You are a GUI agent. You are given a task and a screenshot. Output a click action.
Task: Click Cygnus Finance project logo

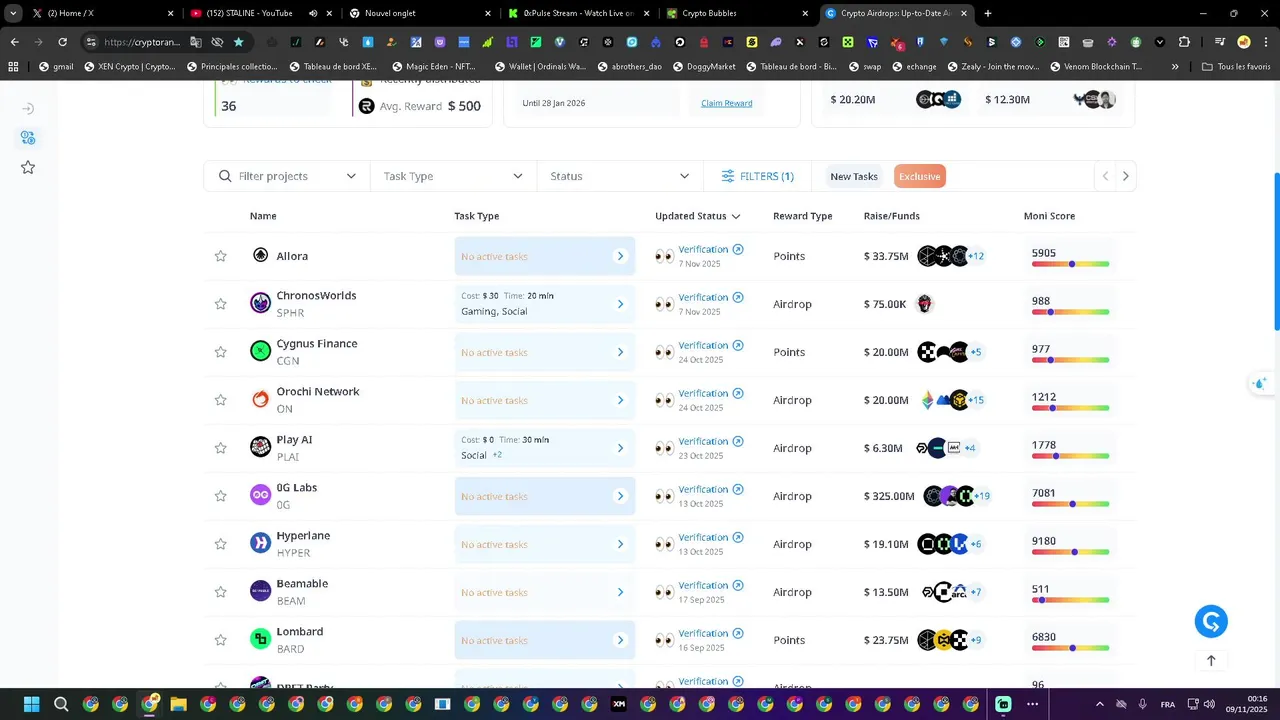point(261,351)
